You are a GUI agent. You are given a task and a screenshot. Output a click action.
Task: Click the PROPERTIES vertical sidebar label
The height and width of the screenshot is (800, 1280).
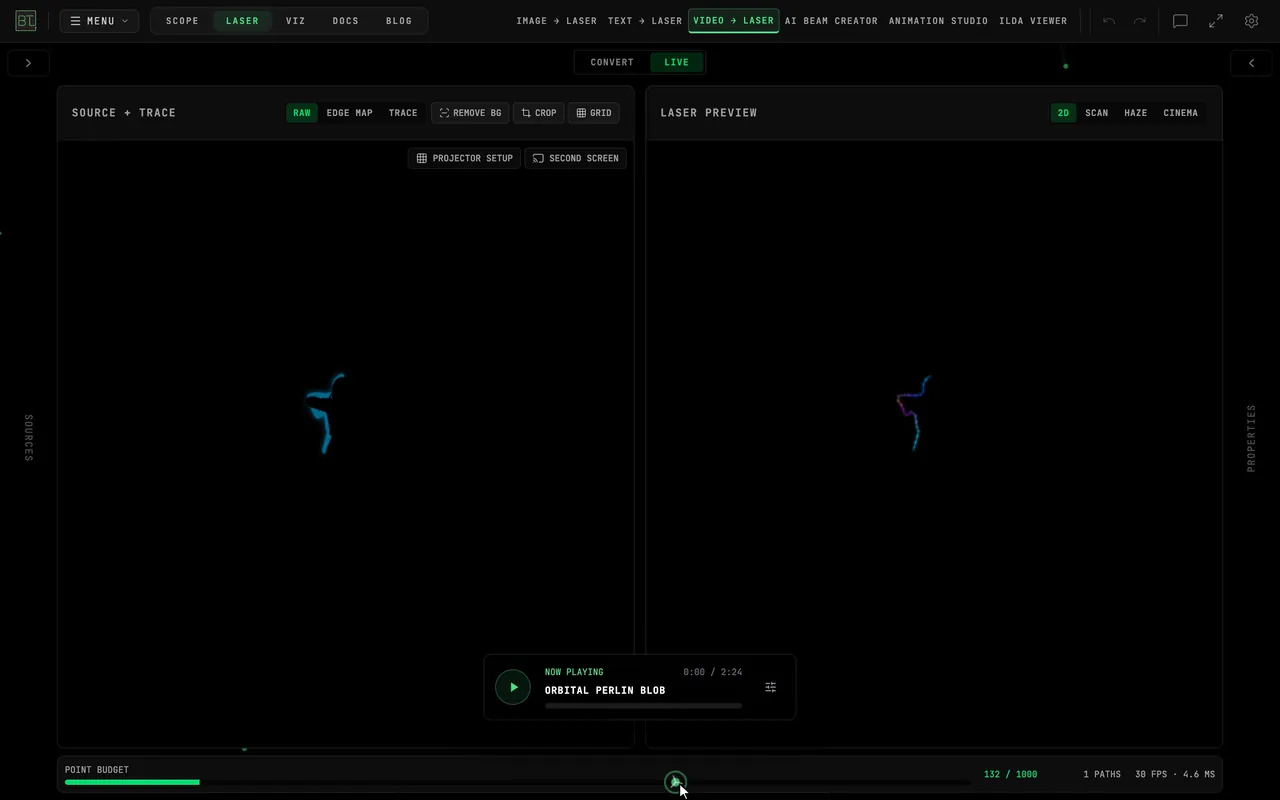click(x=1251, y=438)
